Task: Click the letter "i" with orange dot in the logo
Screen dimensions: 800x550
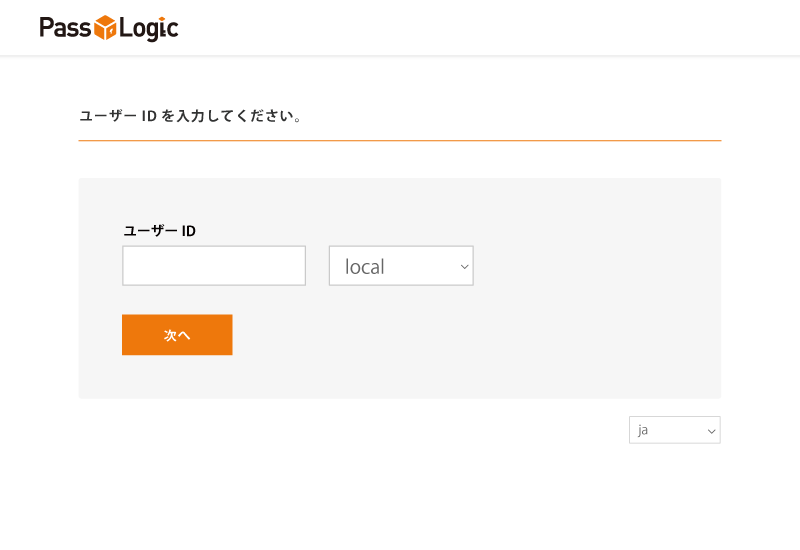Action: (164, 28)
